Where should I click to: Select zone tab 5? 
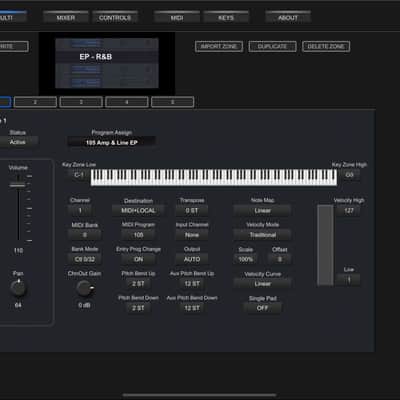[x=173, y=102]
